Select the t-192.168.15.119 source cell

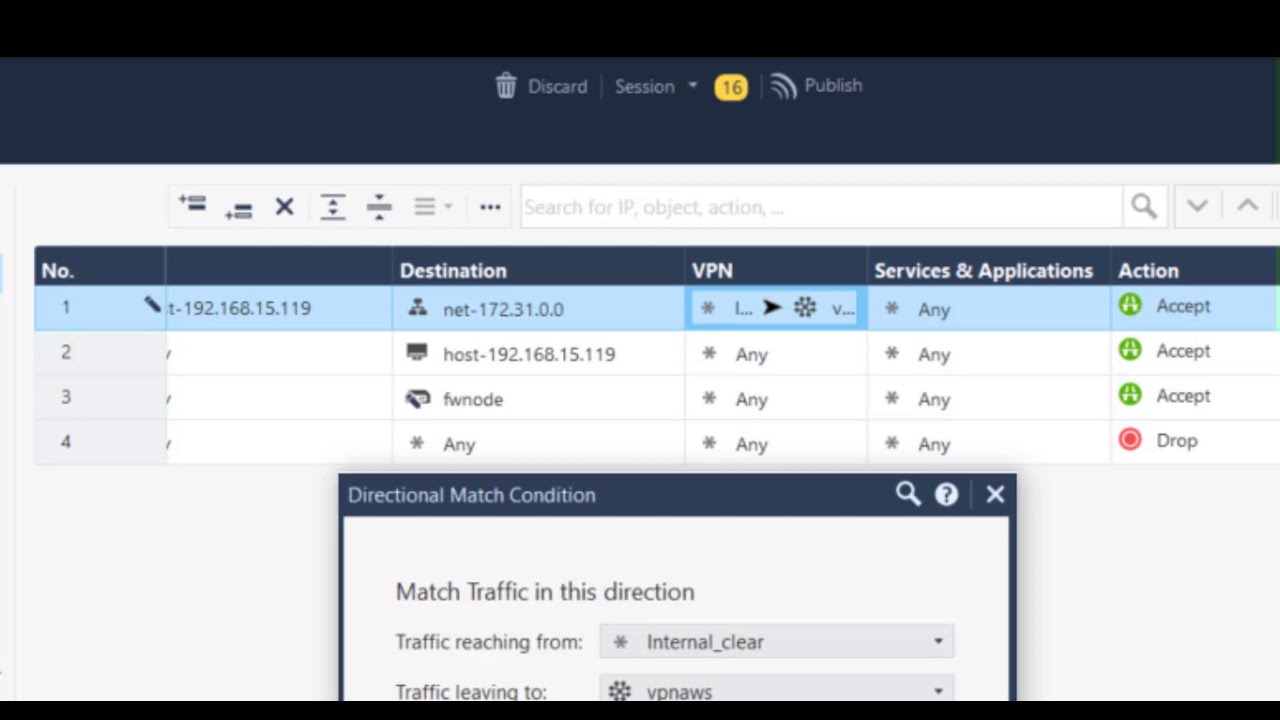point(278,308)
